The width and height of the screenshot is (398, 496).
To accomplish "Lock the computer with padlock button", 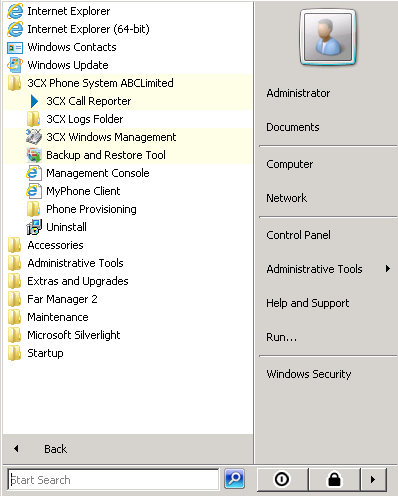I will tap(334, 479).
